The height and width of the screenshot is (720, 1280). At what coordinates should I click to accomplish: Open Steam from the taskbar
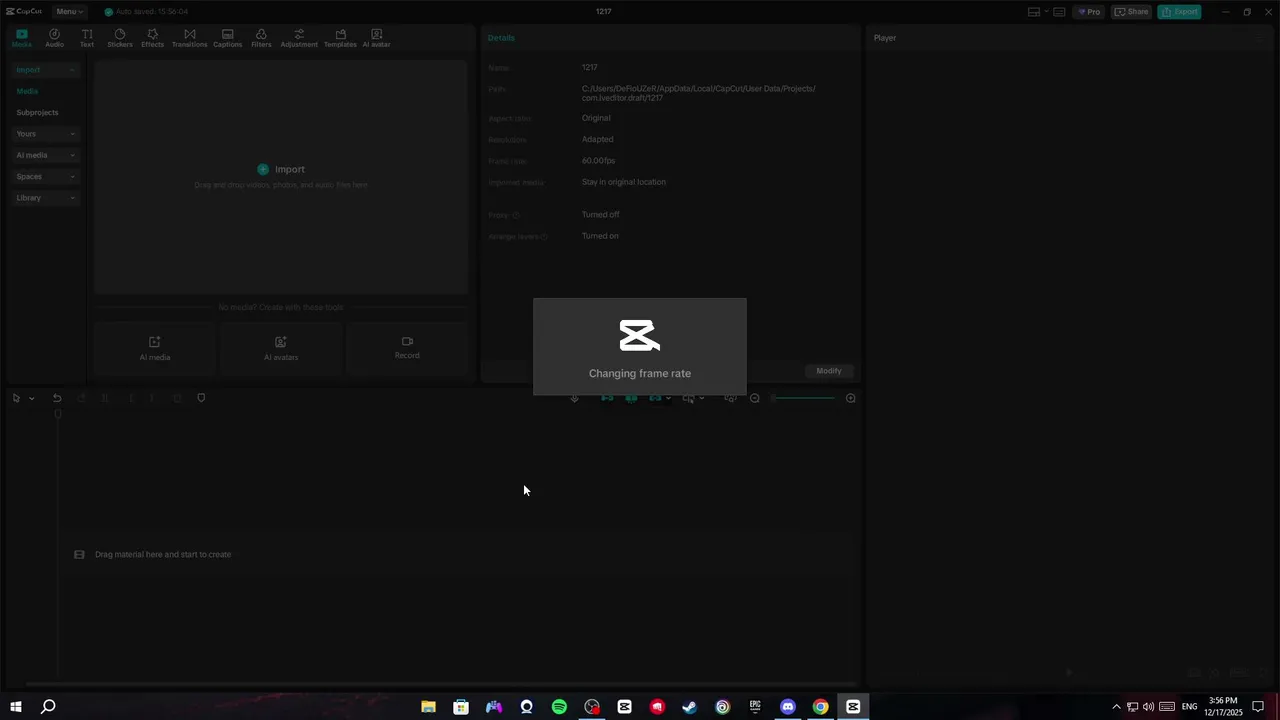(690, 707)
